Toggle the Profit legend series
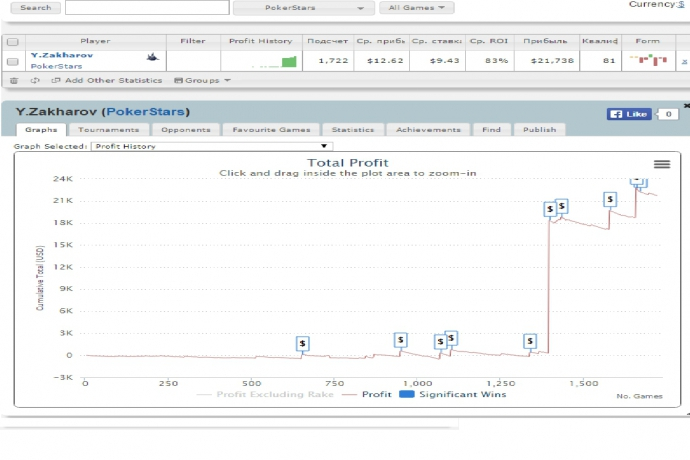 [x=367, y=394]
